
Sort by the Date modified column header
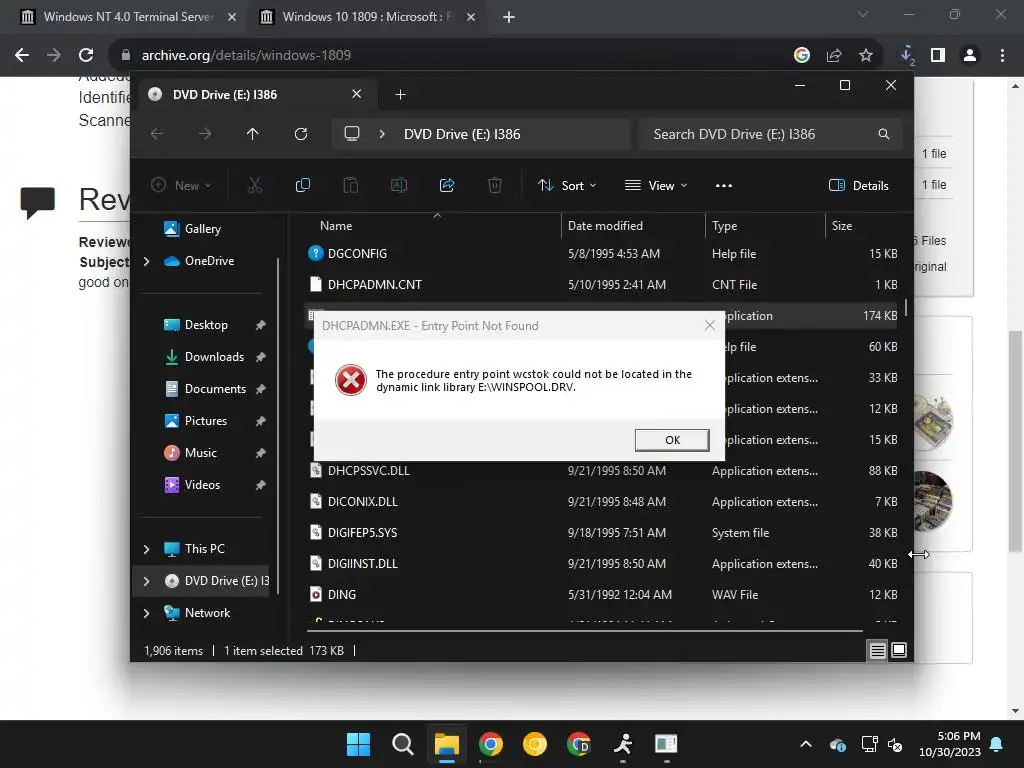coord(633,226)
